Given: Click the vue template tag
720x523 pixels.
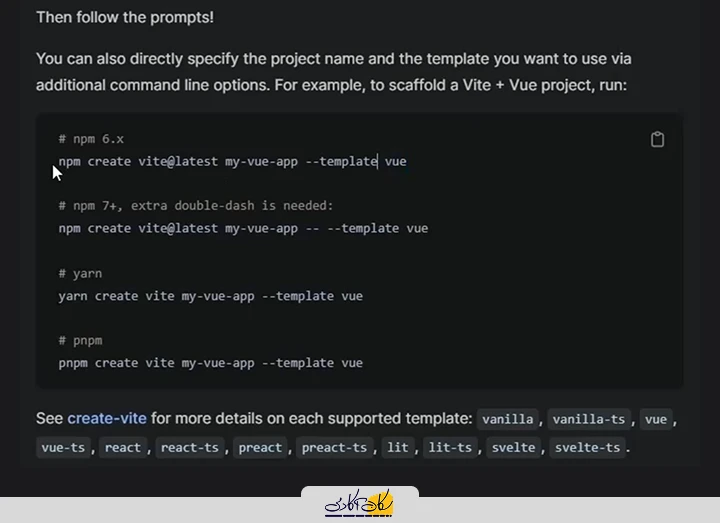Looking at the screenshot, I should pyautogui.click(x=656, y=419).
